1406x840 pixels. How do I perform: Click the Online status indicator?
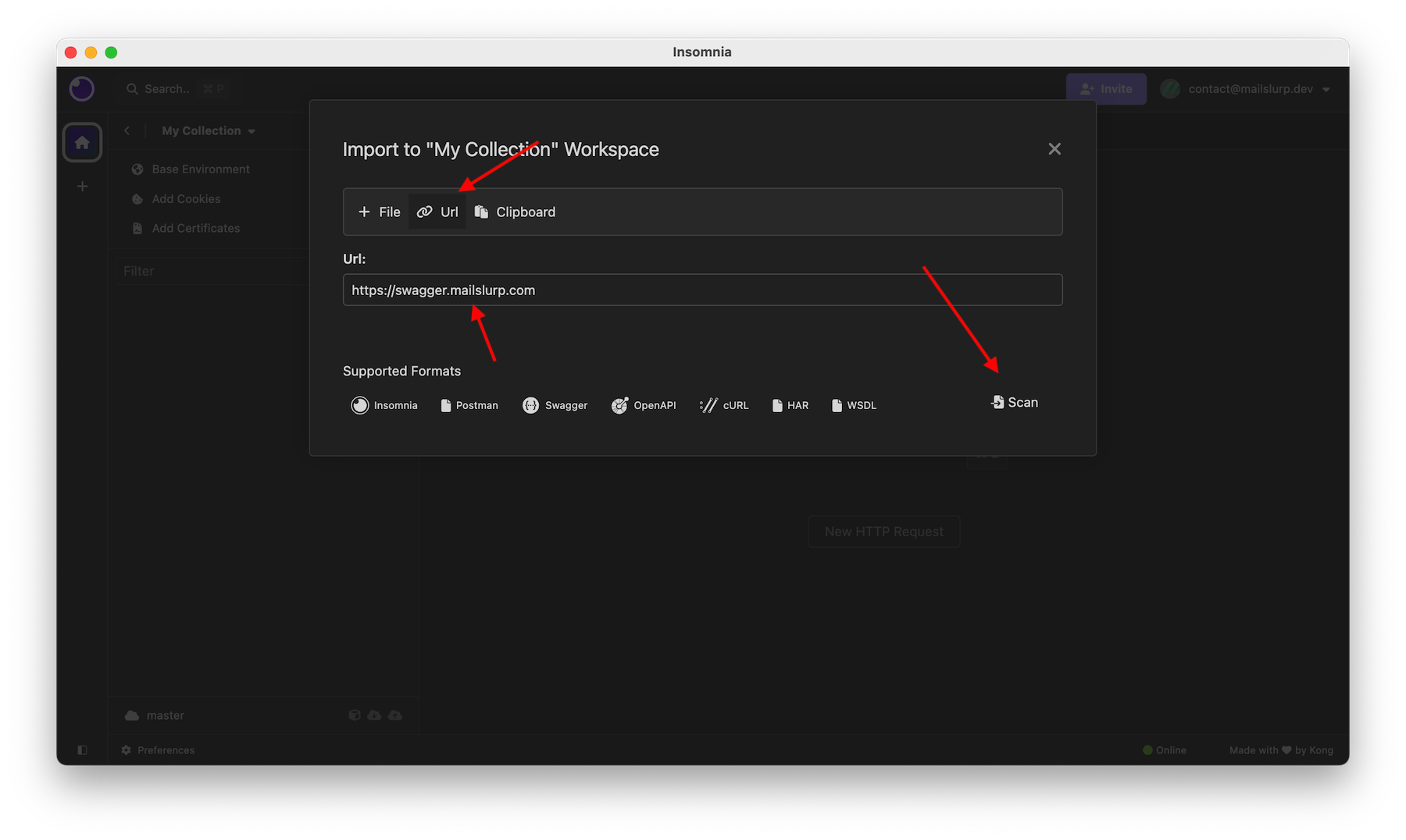click(x=1164, y=750)
